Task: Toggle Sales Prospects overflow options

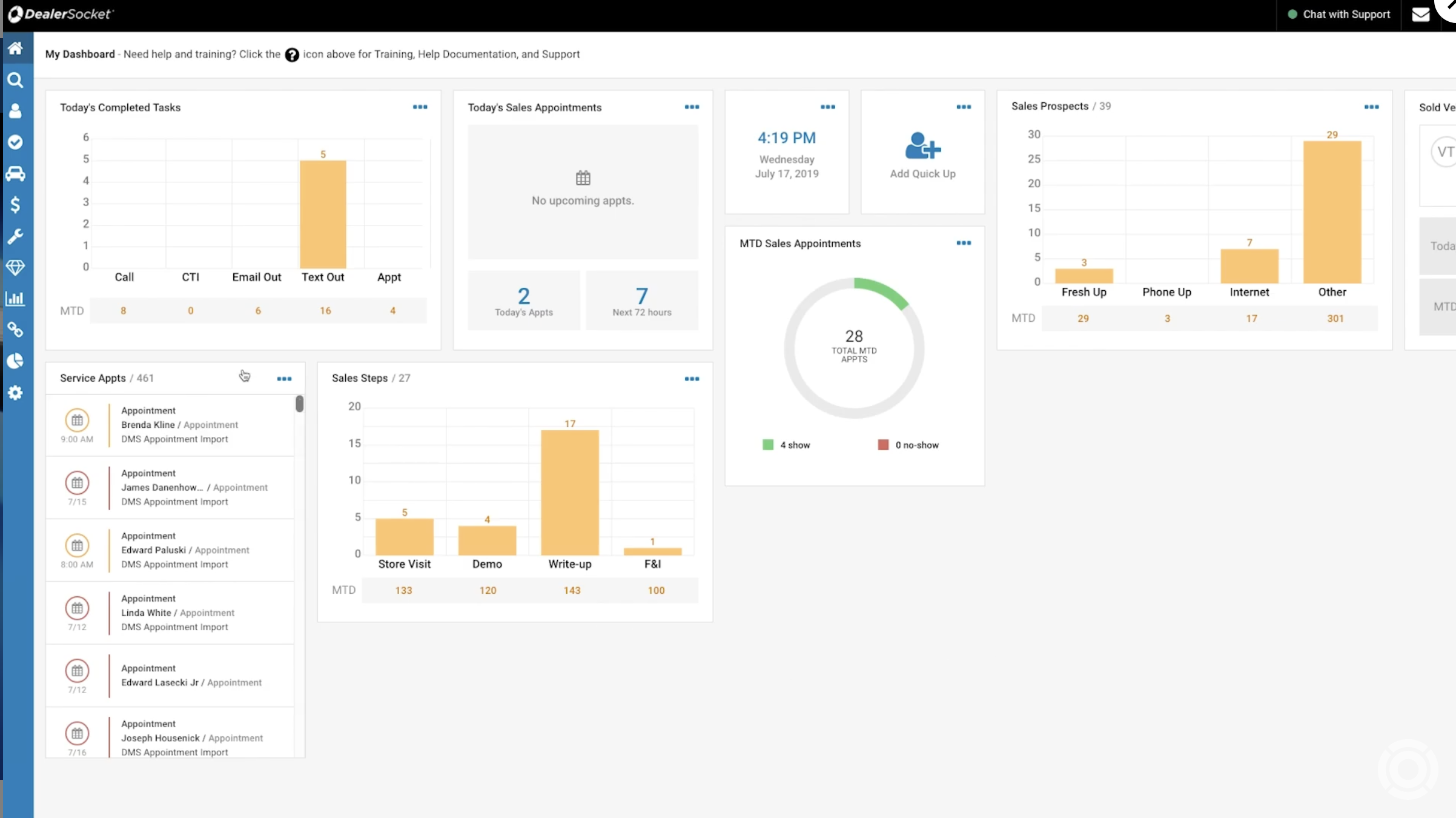Action: tap(1371, 106)
